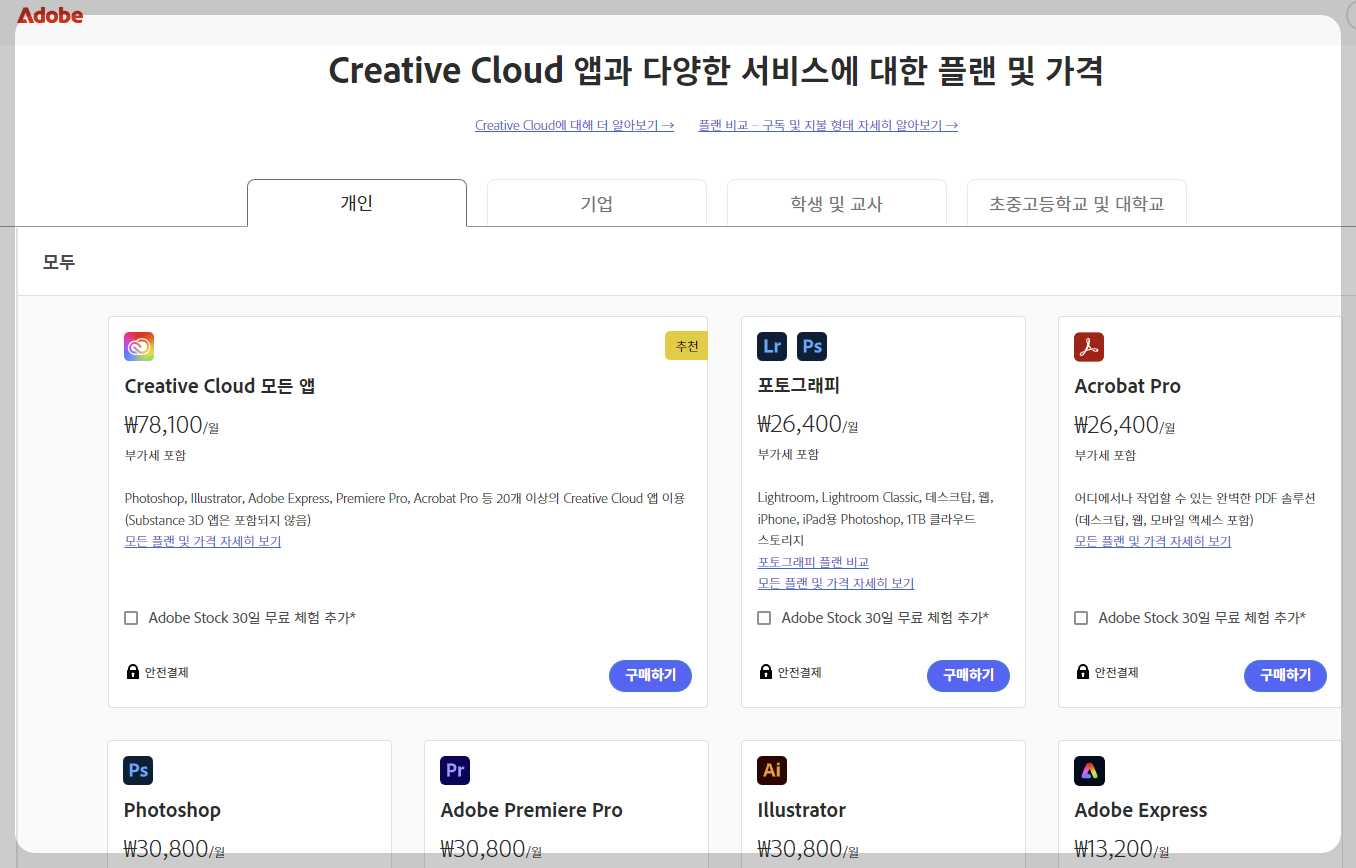Screen dimensions: 1356x868
Task: Click 구매하기 for 포토그래피 plan
Action: tap(968, 676)
